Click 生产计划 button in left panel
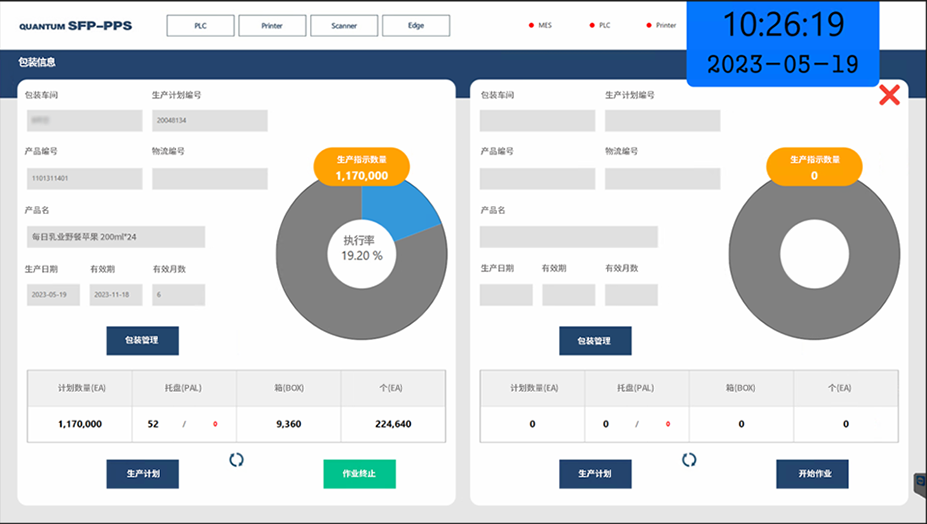The width and height of the screenshot is (927, 524). coord(142,474)
